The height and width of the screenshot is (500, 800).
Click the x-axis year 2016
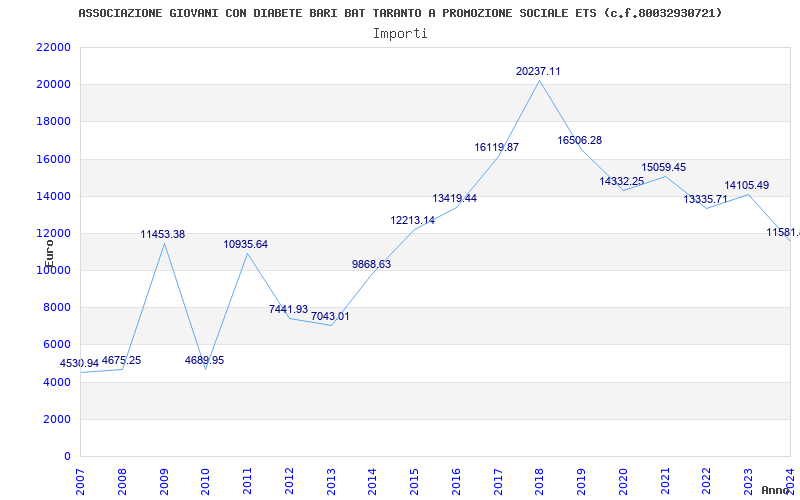(456, 481)
